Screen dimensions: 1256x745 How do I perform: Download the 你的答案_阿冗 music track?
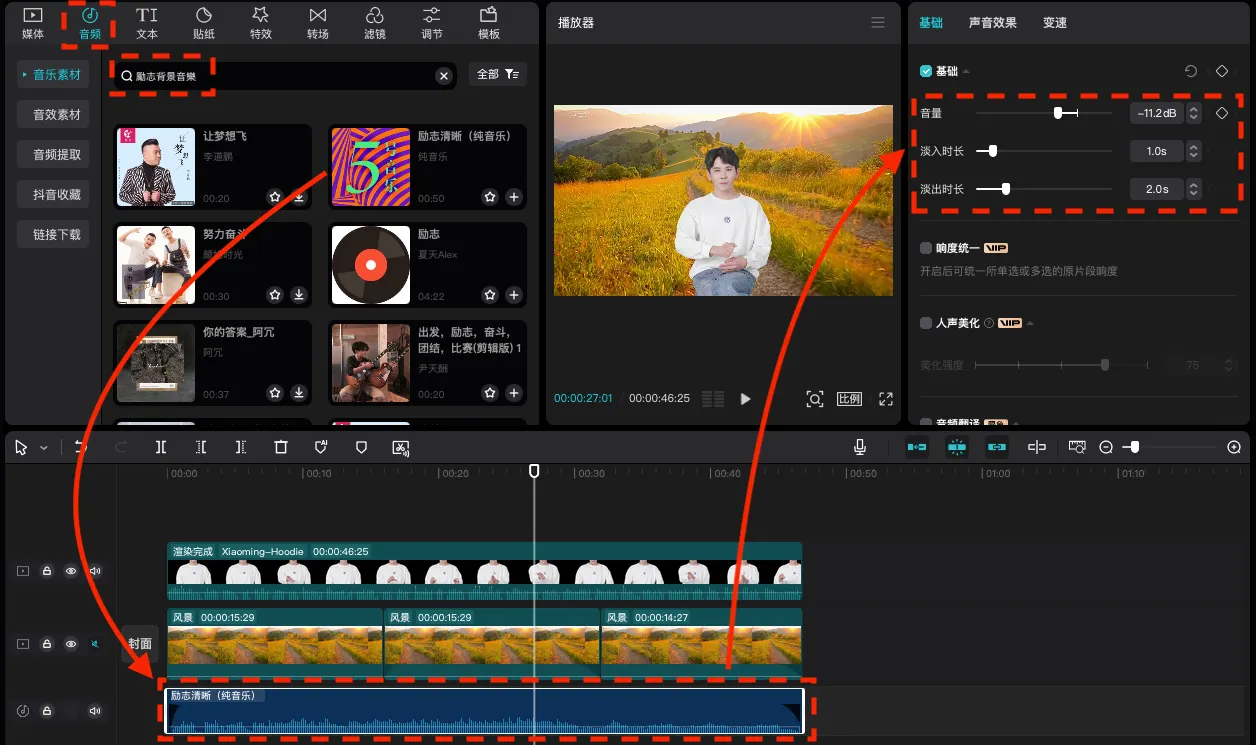[299, 393]
